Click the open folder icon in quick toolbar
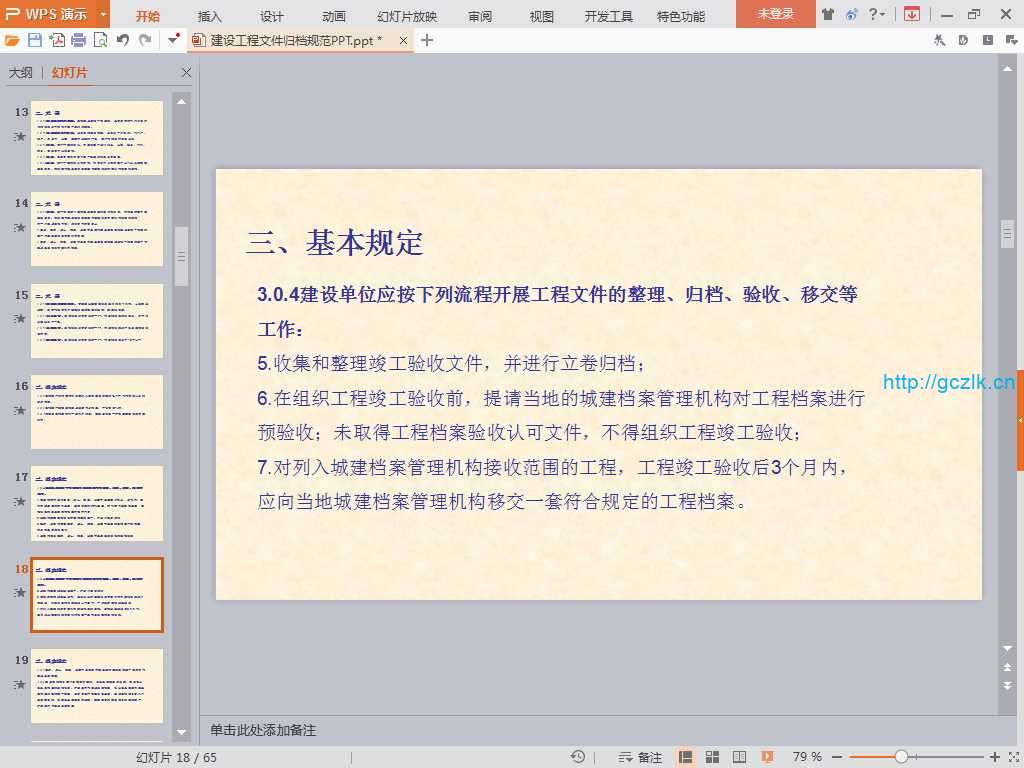Viewport: 1024px width, 768px height. pos(12,40)
